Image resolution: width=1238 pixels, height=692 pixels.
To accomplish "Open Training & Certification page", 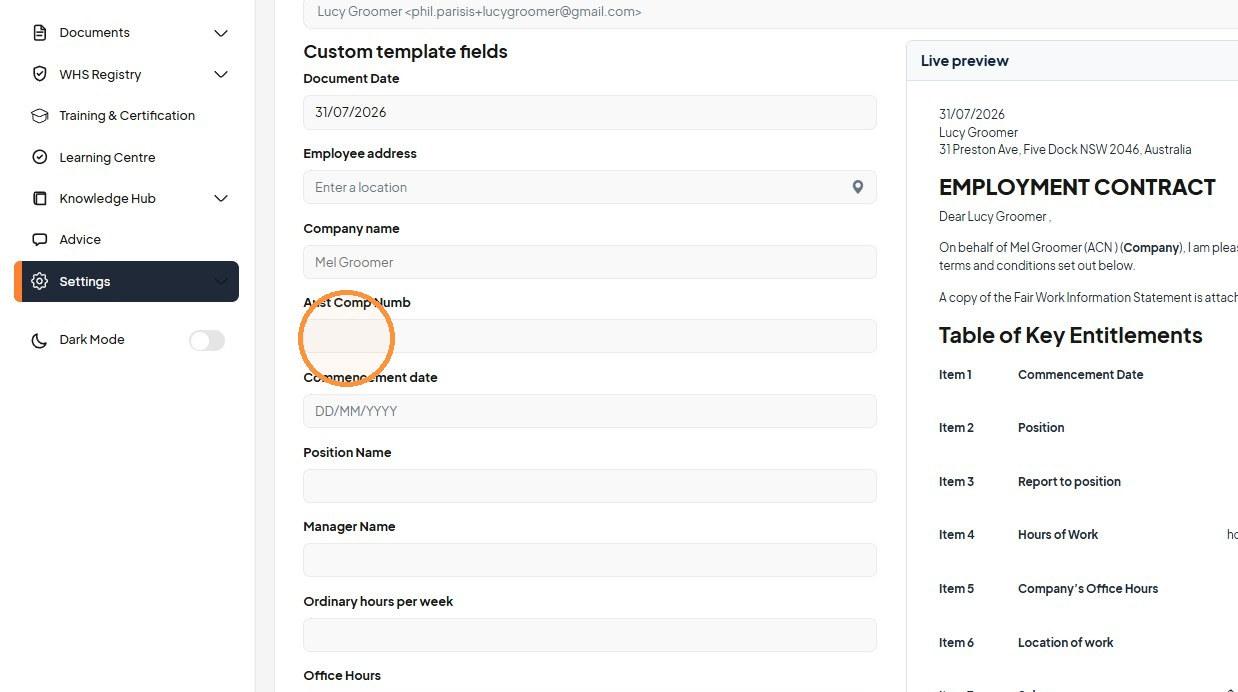I will point(126,116).
